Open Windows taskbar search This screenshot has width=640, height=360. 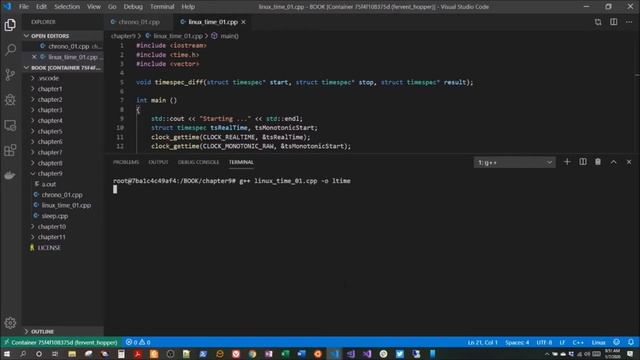click(23, 354)
